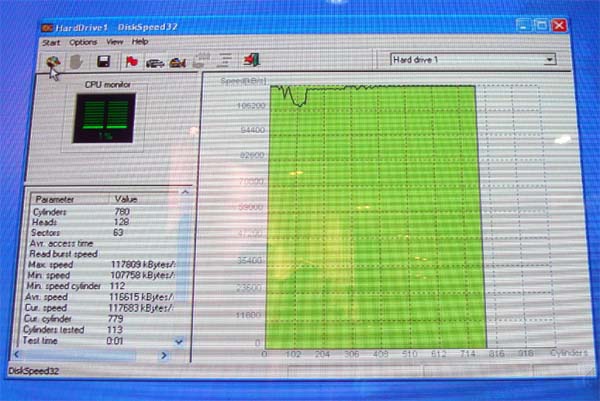Select the Read burst speed row
Viewport: 600px width, 401px height.
coord(101,254)
